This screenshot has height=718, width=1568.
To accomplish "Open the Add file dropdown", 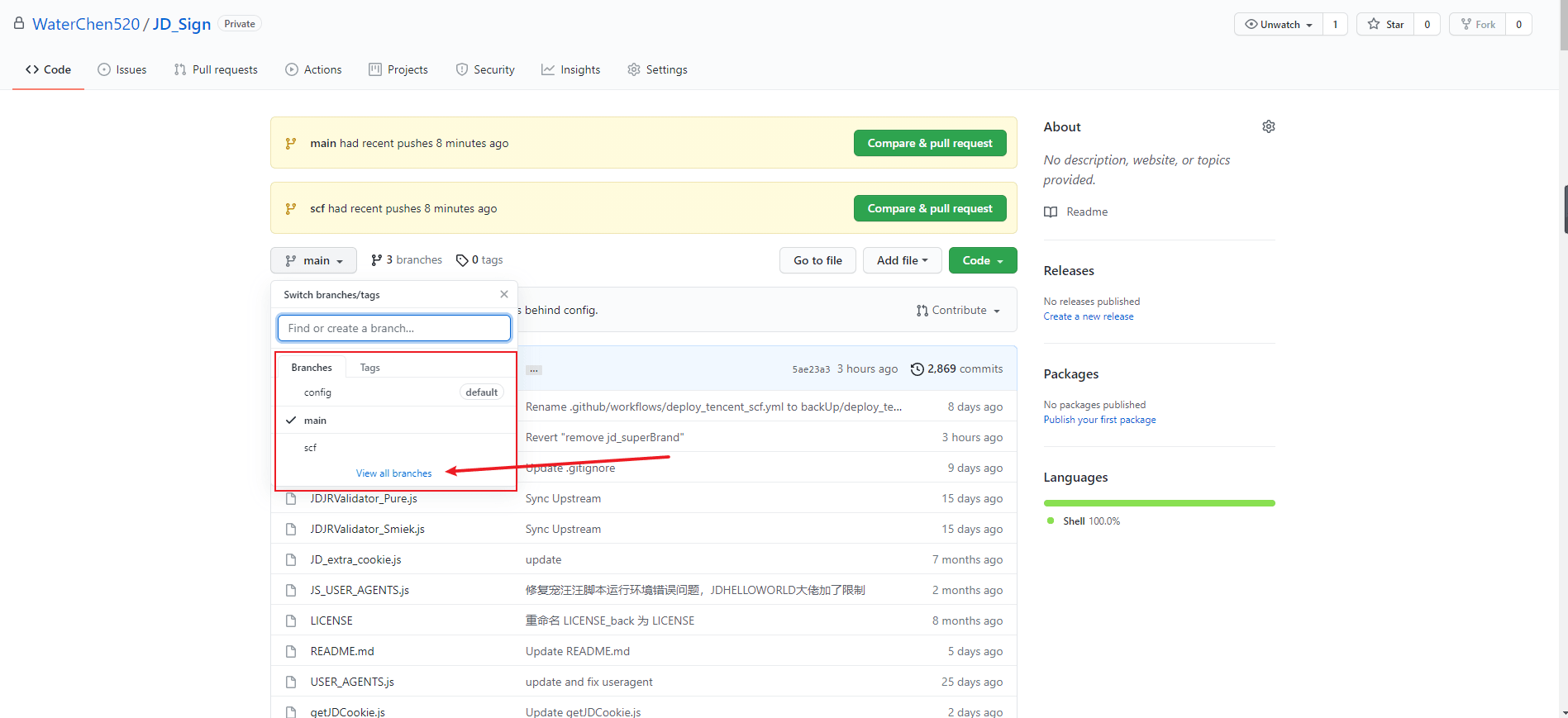I will click(902, 260).
